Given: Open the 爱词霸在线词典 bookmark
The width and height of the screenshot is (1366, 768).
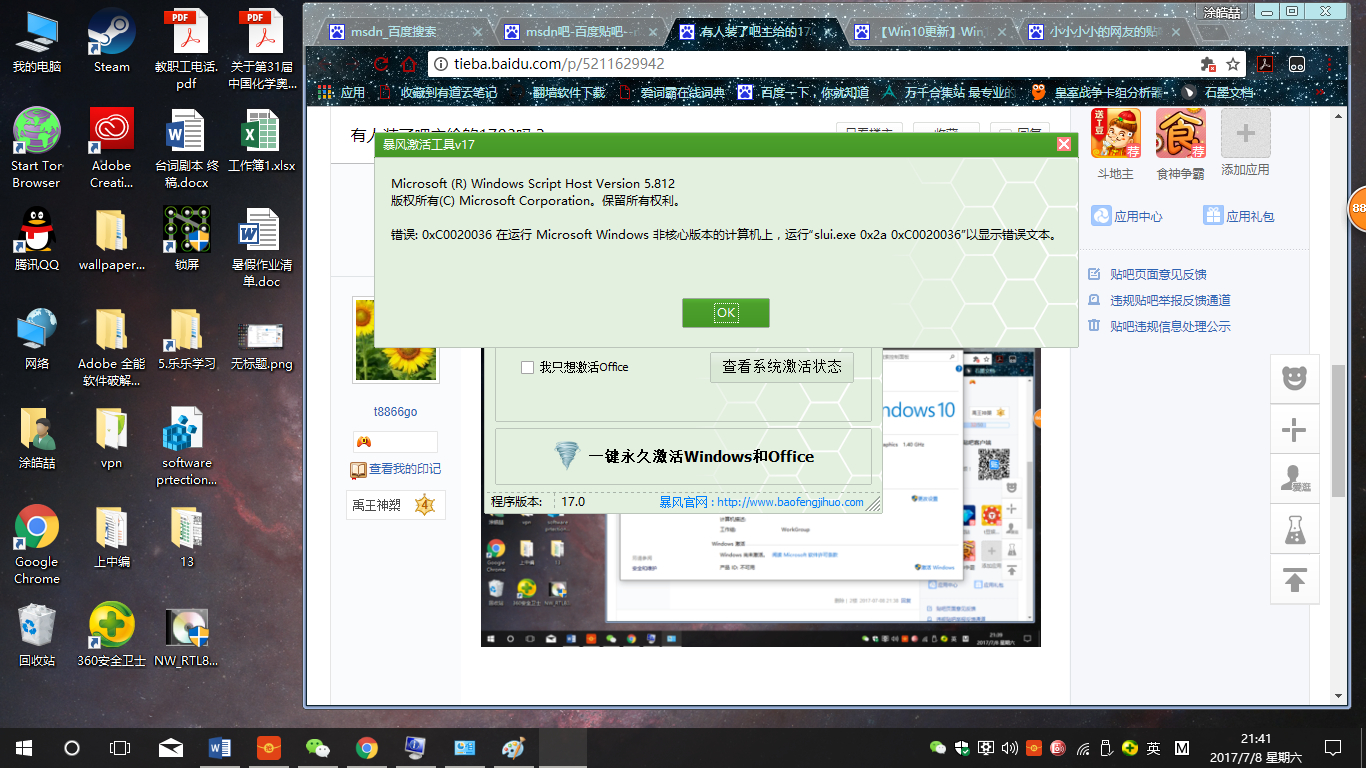Looking at the screenshot, I should [671, 92].
